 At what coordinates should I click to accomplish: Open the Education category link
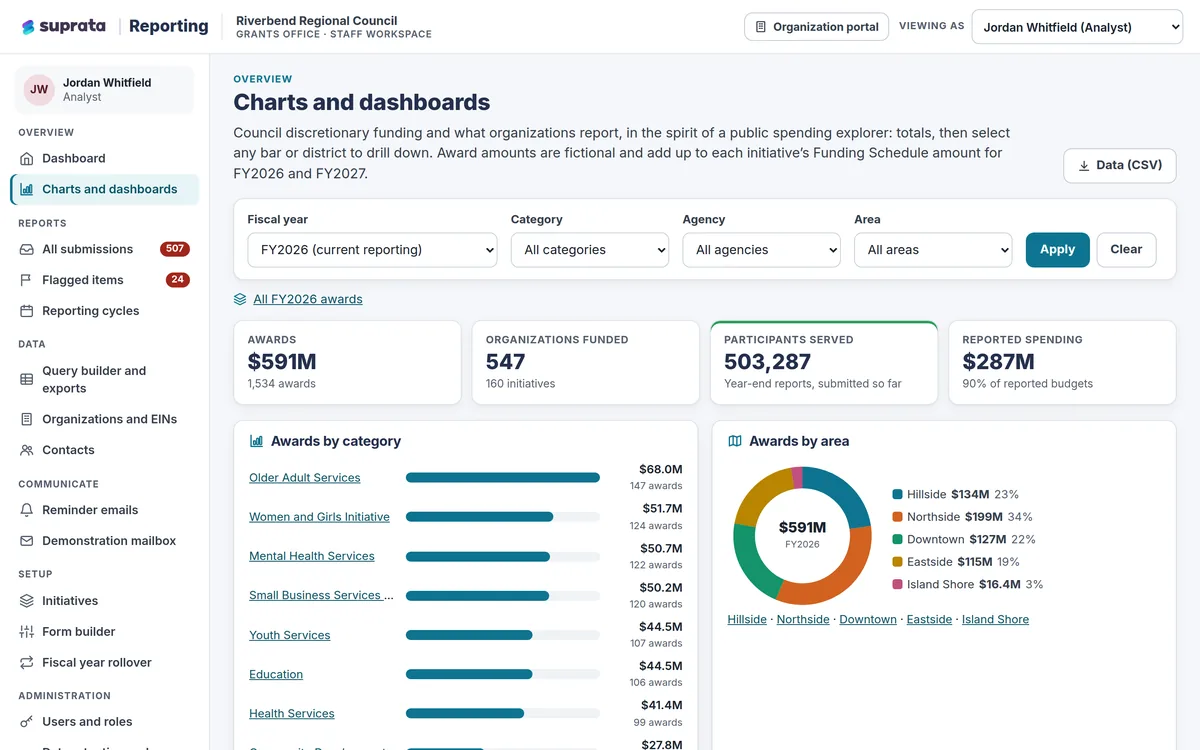click(276, 674)
